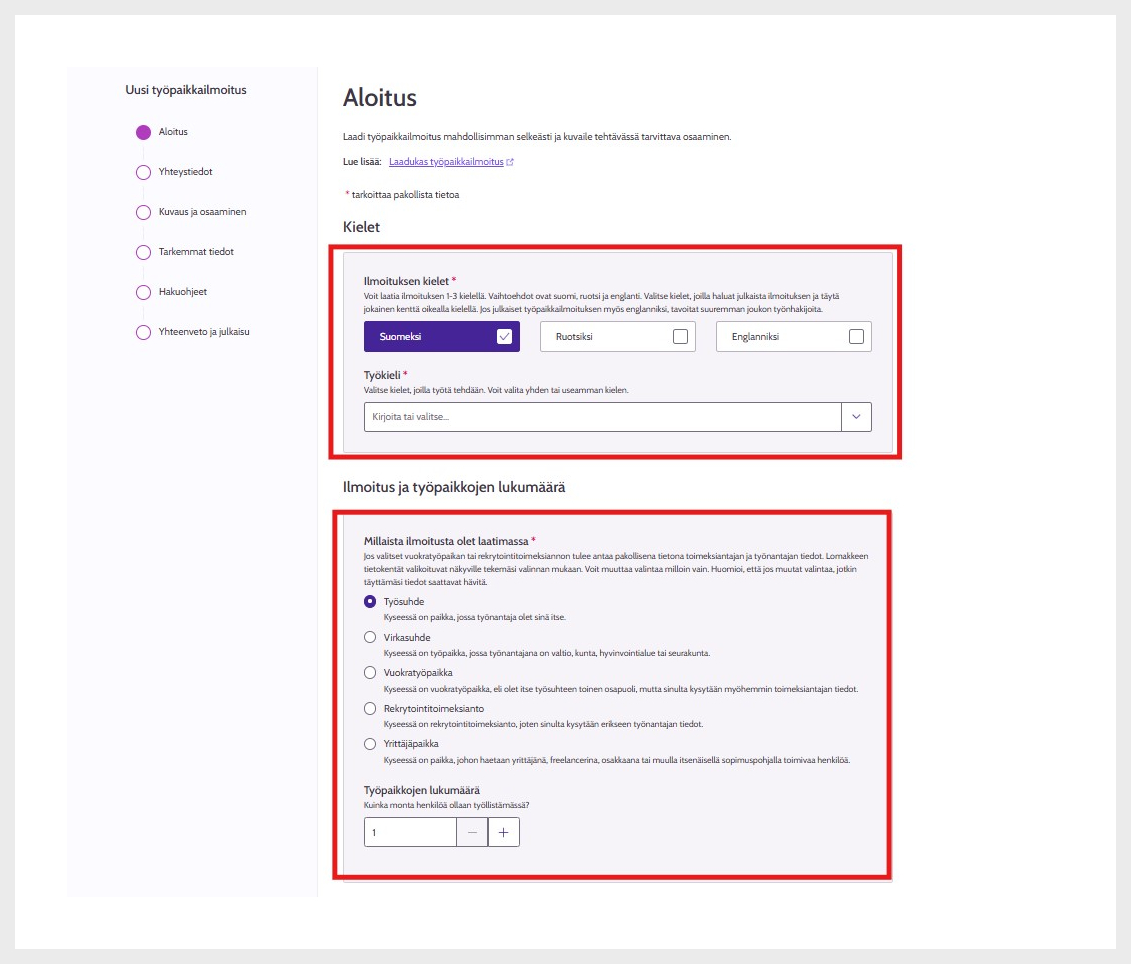Click the Yhteystiedot step circle icon
The height and width of the screenshot is (964, 1131).
[143, 172]
